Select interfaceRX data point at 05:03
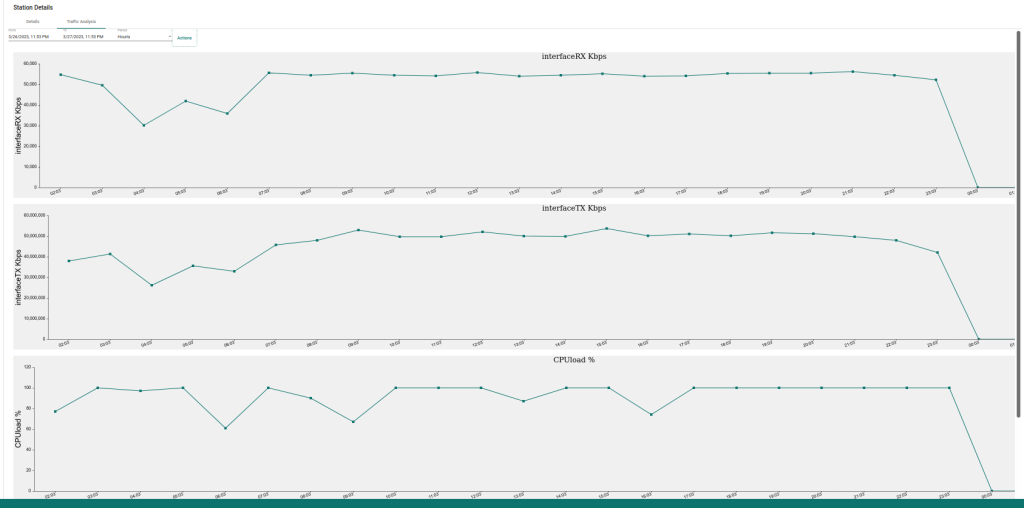 [185, 101]
